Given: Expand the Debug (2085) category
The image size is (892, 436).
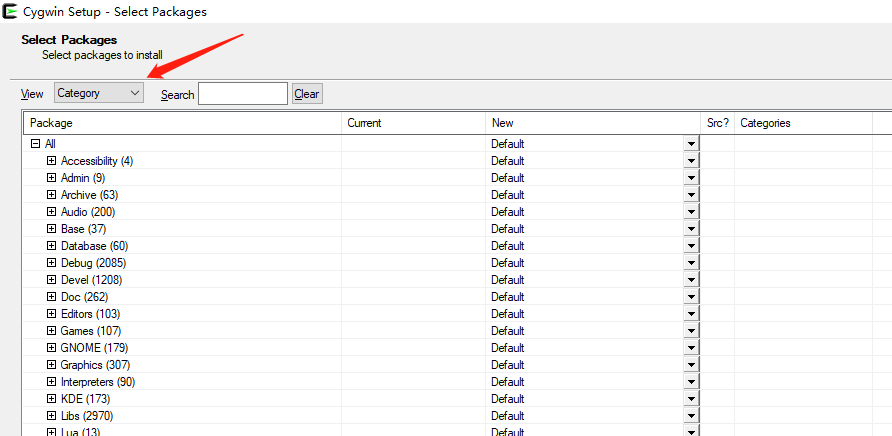Looking at the screenshot, I should (x=52, y=263).
